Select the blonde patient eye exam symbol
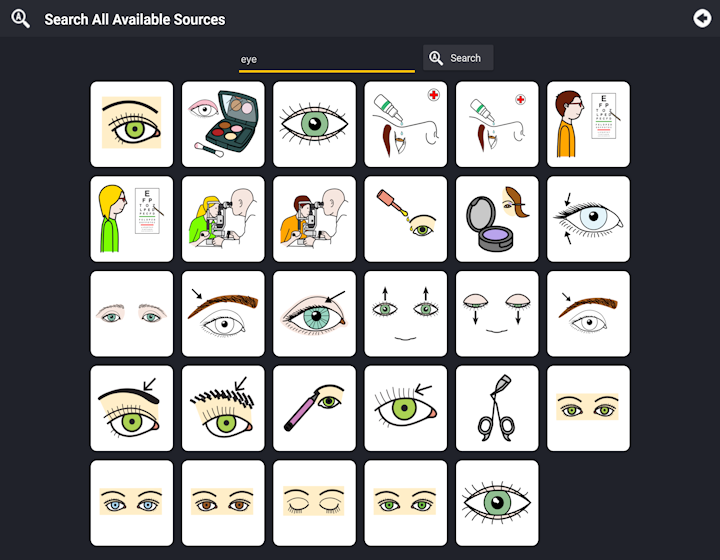This screenshot has height=560, width=720. pyautogui.click(x=223, y=219)
